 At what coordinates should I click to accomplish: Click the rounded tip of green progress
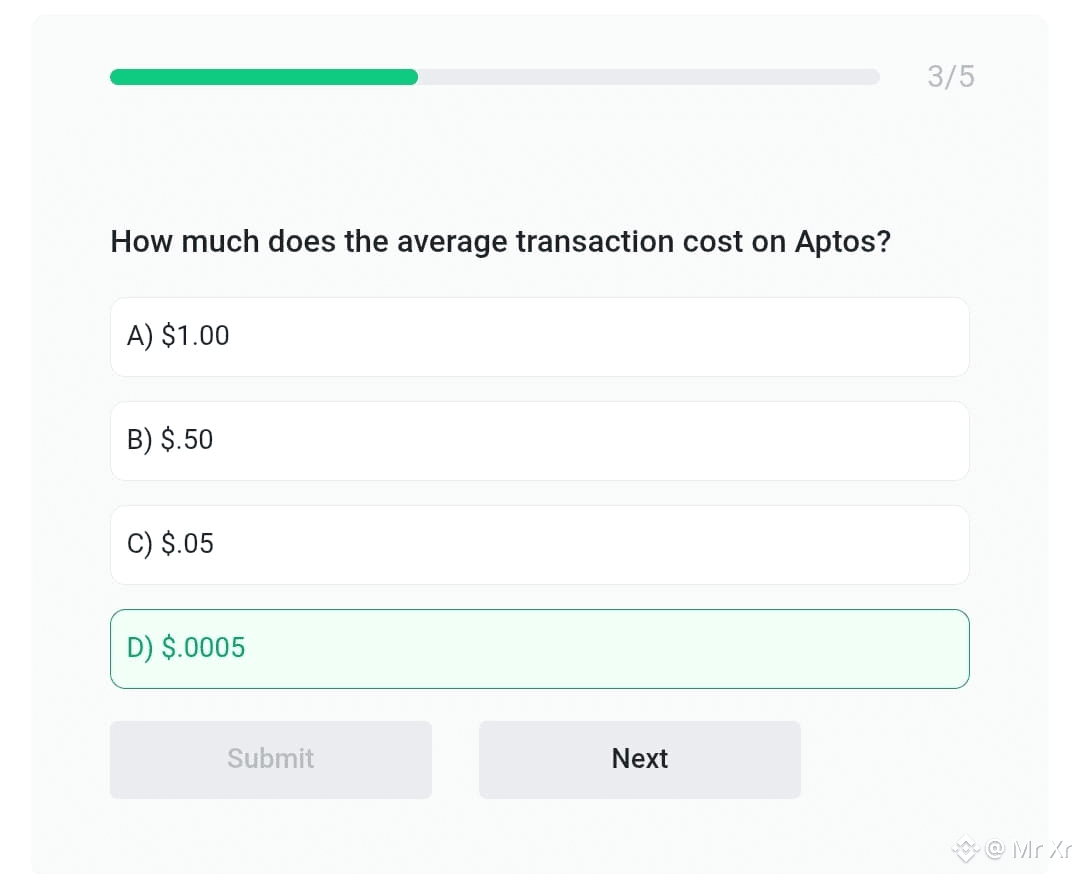(x=411, y=77)
